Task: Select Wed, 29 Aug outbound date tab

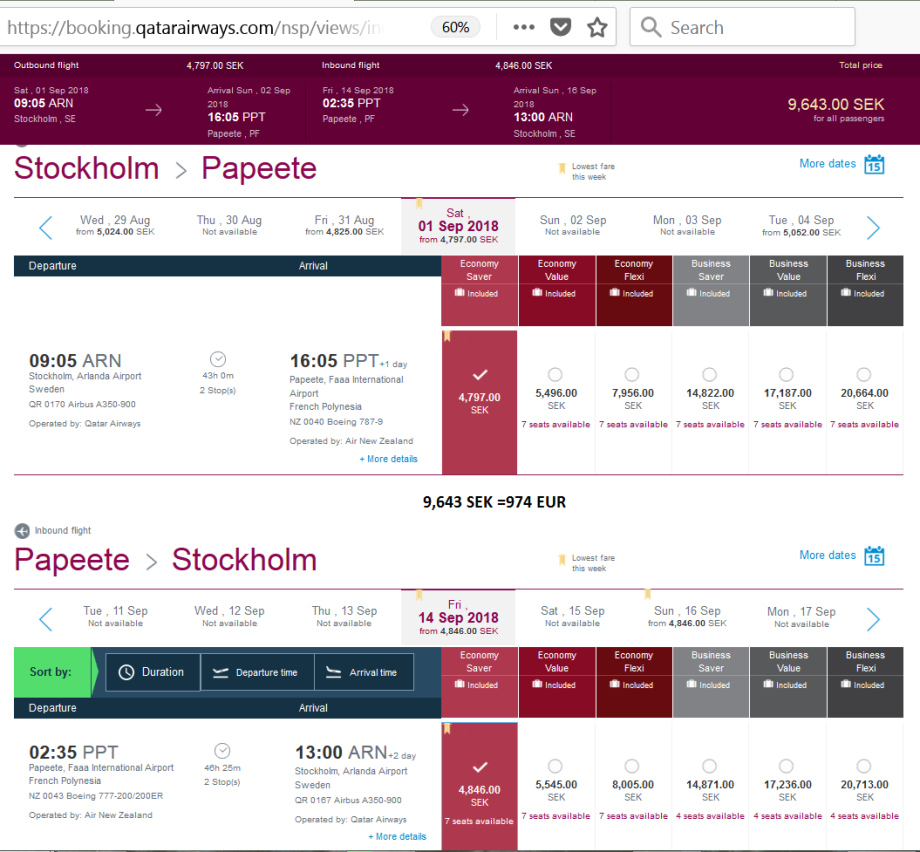Action: (x=117, y=225)
